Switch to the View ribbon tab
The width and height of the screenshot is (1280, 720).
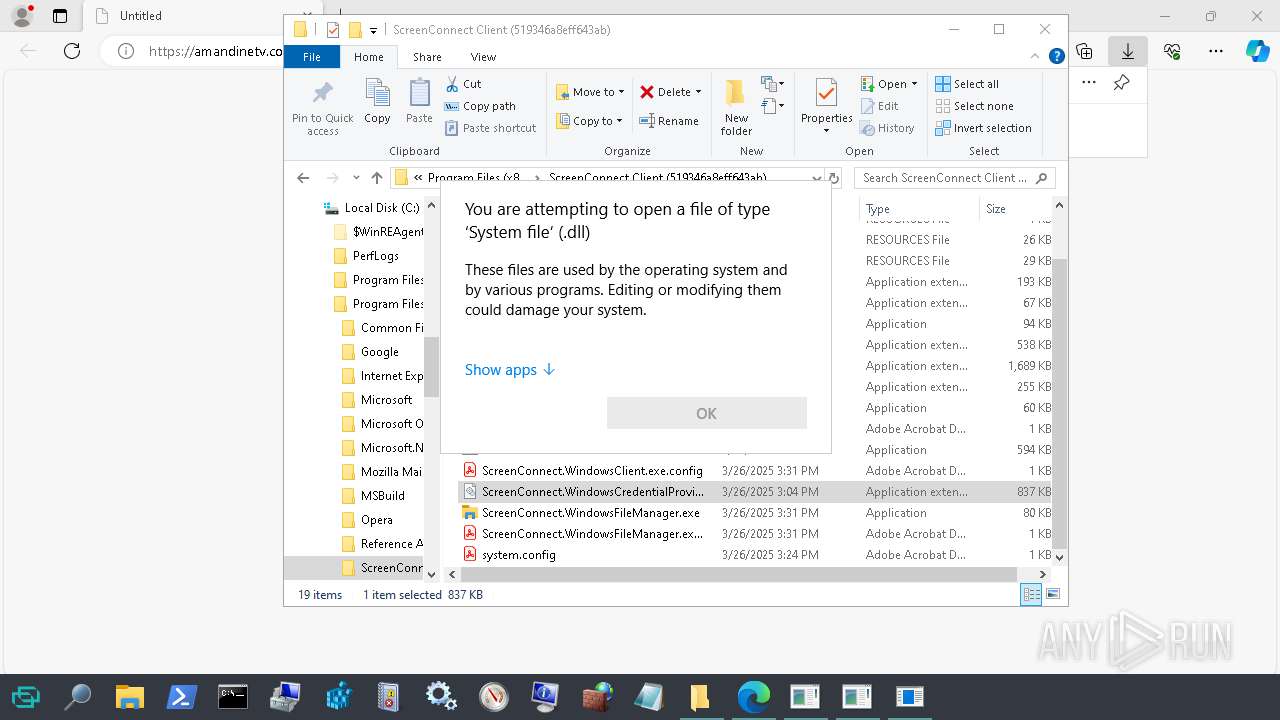click(483, 57)
